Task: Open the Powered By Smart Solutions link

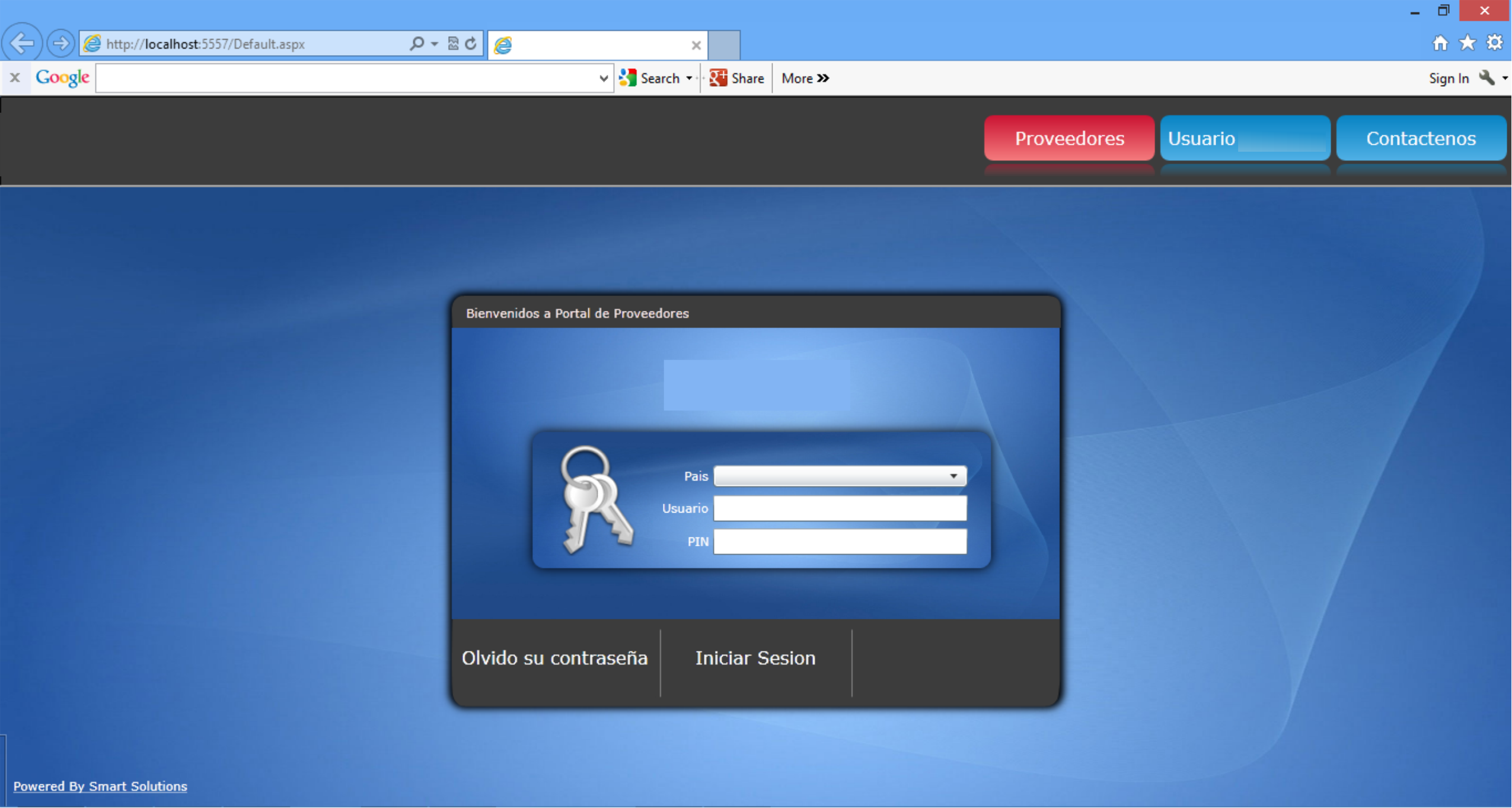Action: 100,786
